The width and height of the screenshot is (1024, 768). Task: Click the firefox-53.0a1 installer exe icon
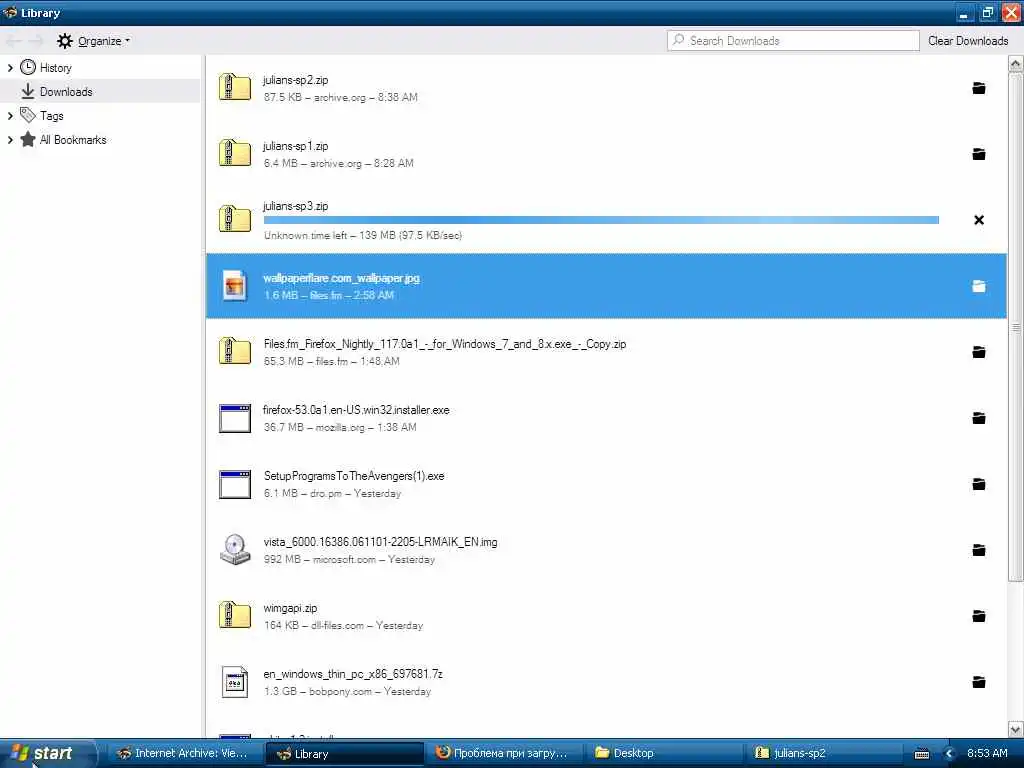click(234, 418)
